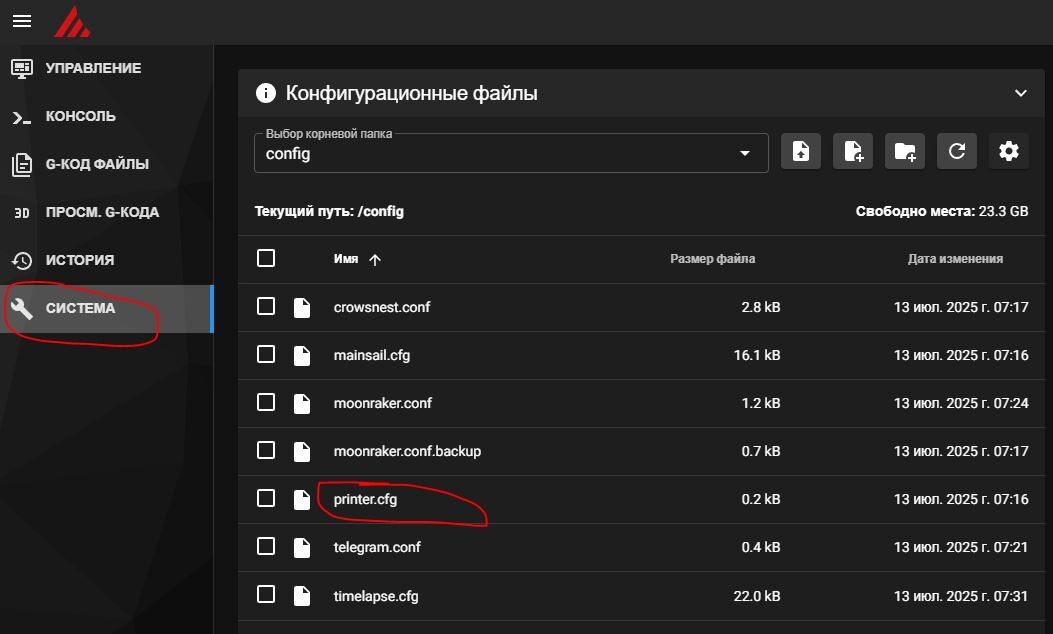
Task: Go to the Консоль menu item
Action: click(80, 116)
